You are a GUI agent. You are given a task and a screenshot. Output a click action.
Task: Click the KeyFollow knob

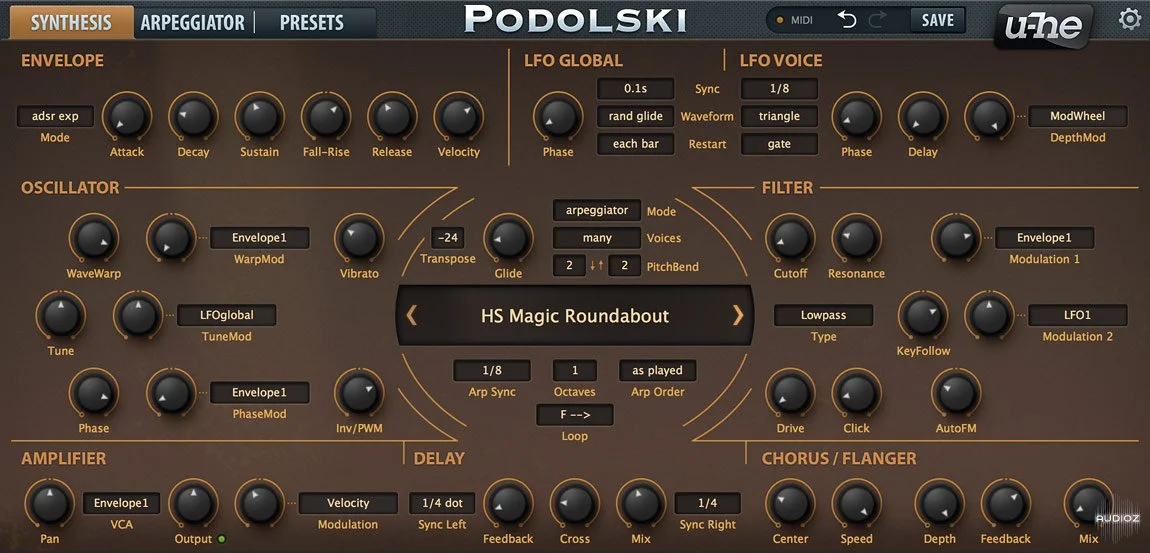923,316
